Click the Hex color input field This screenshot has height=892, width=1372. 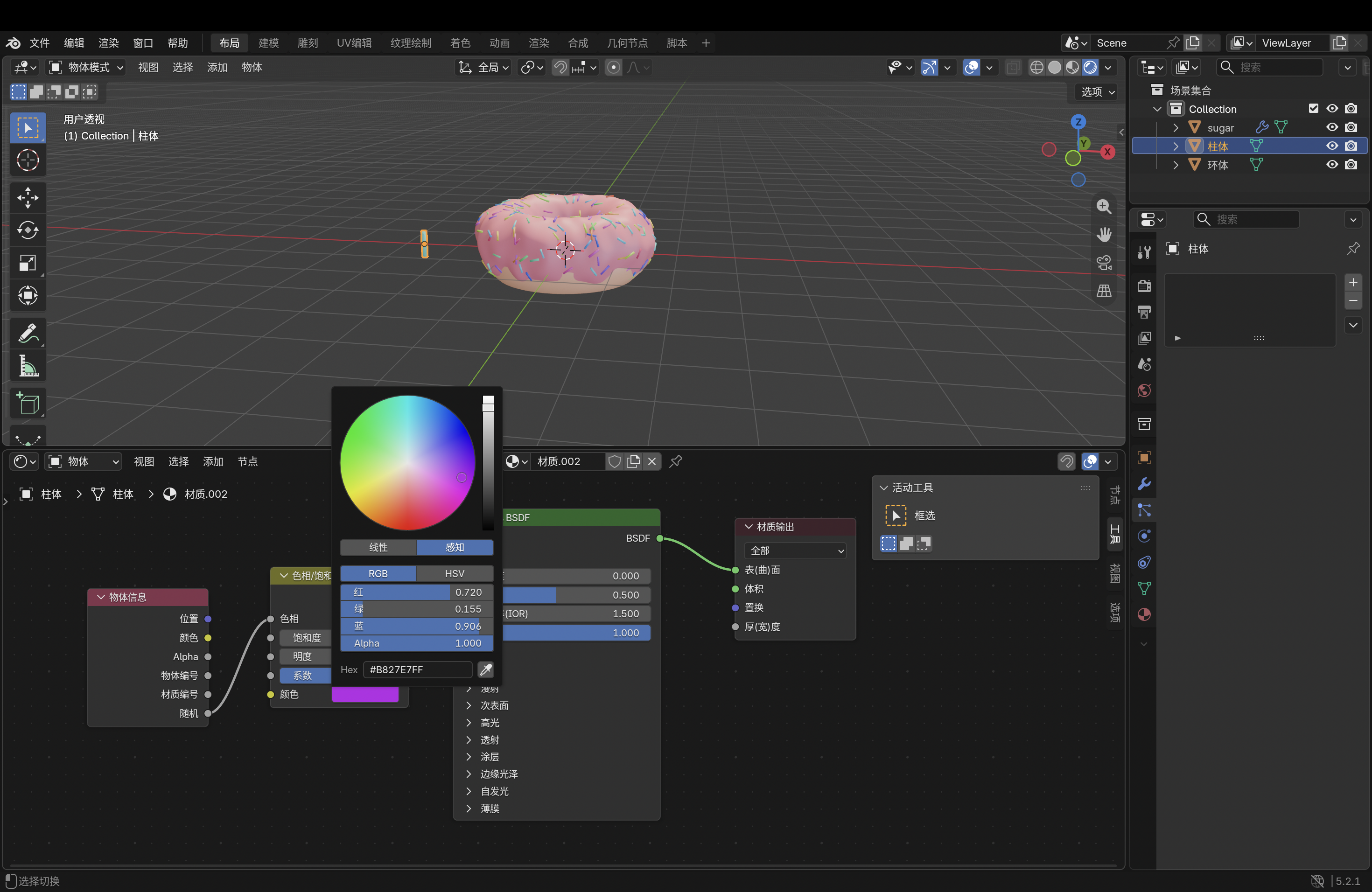pyautogui.click(x=418, y=669)
